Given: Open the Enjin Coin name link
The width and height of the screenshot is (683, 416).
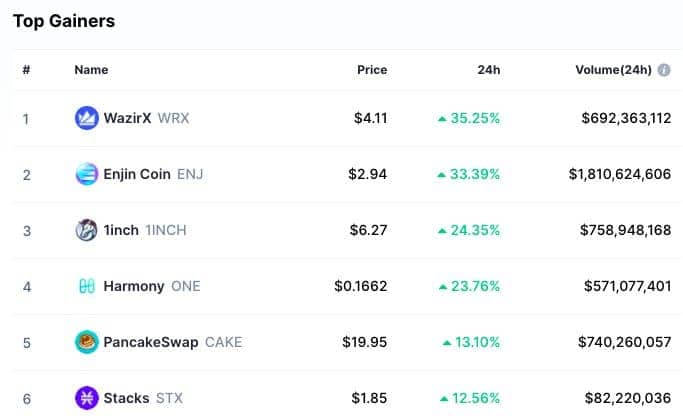Looking at the screenshot, I should (137, 174).
